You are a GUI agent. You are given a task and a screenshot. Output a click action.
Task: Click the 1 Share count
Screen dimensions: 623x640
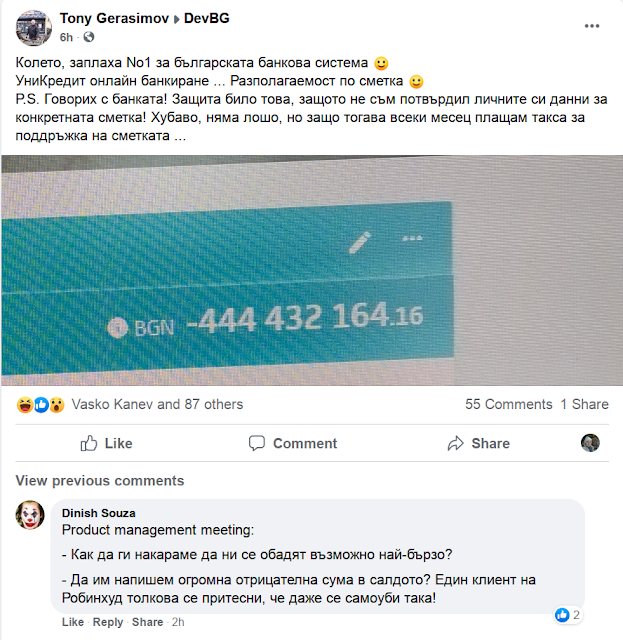click(x=584, y=404)
